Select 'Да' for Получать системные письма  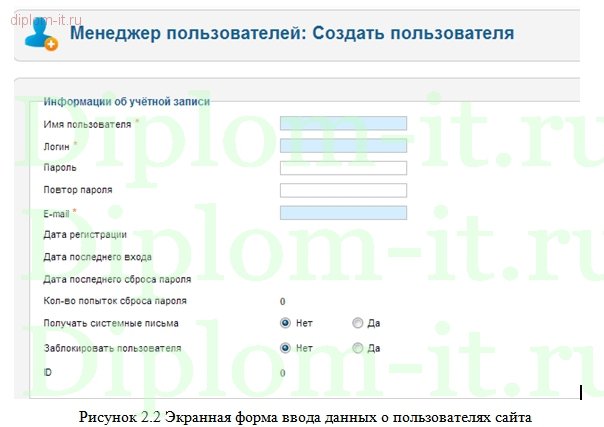pos(357,323)
